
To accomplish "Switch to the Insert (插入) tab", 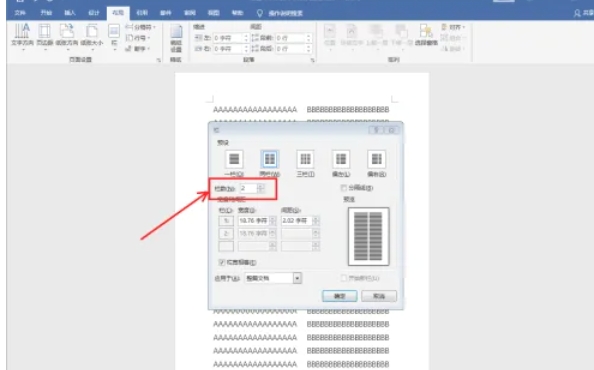I will (x=70, y=13).
